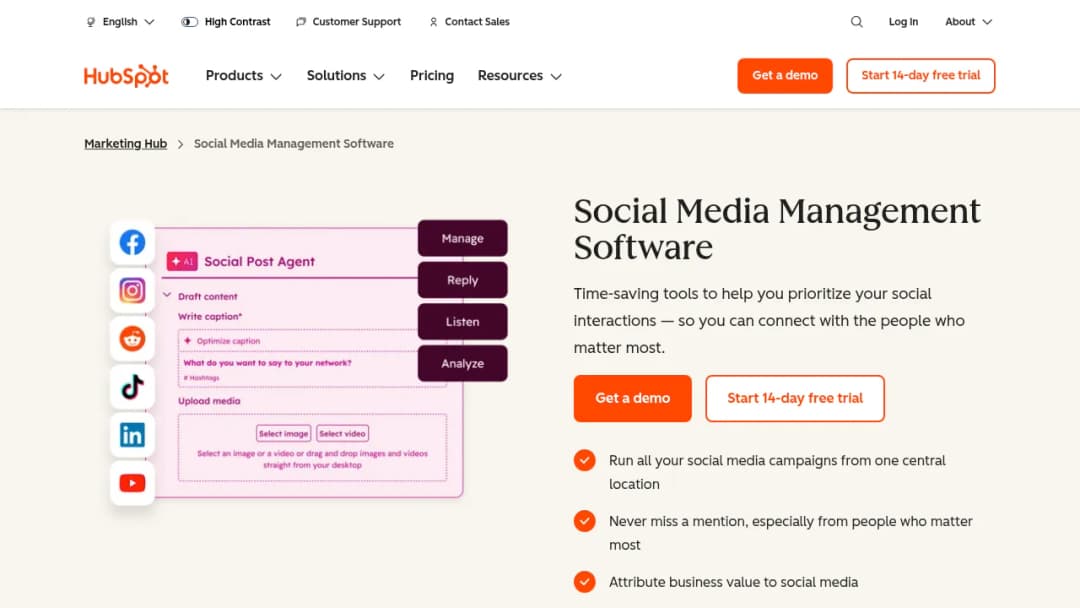Screen dimensions: 1080x608
Task: Select the Reply tab in the illustration
Action: click(462, 280)
